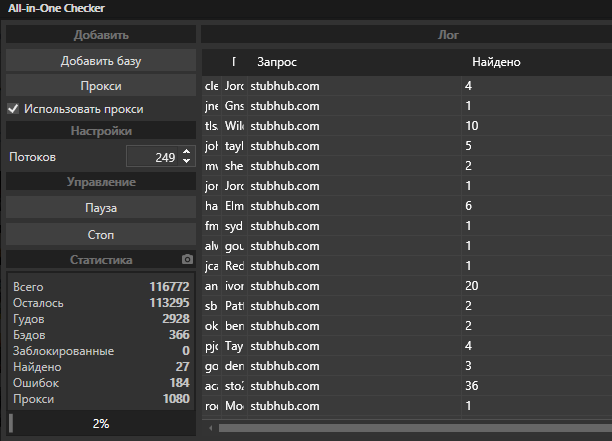
Task: Click stubhub.com in the syd row
Action: [x=285, y=226]
